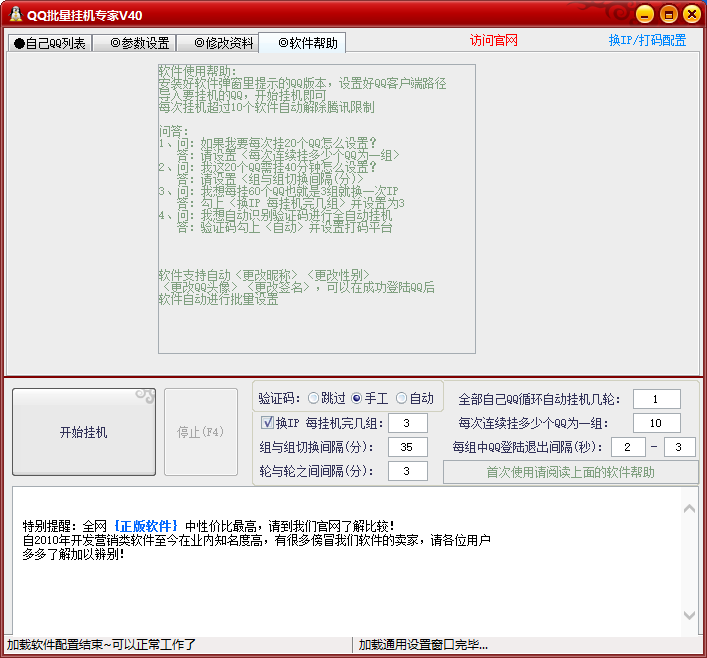The width and height of the screenshot is (707, 658).
Task: Click status text 加载软件配置结束~可以正常工作了
Action: pyautogui.click(x=101, y=644)
